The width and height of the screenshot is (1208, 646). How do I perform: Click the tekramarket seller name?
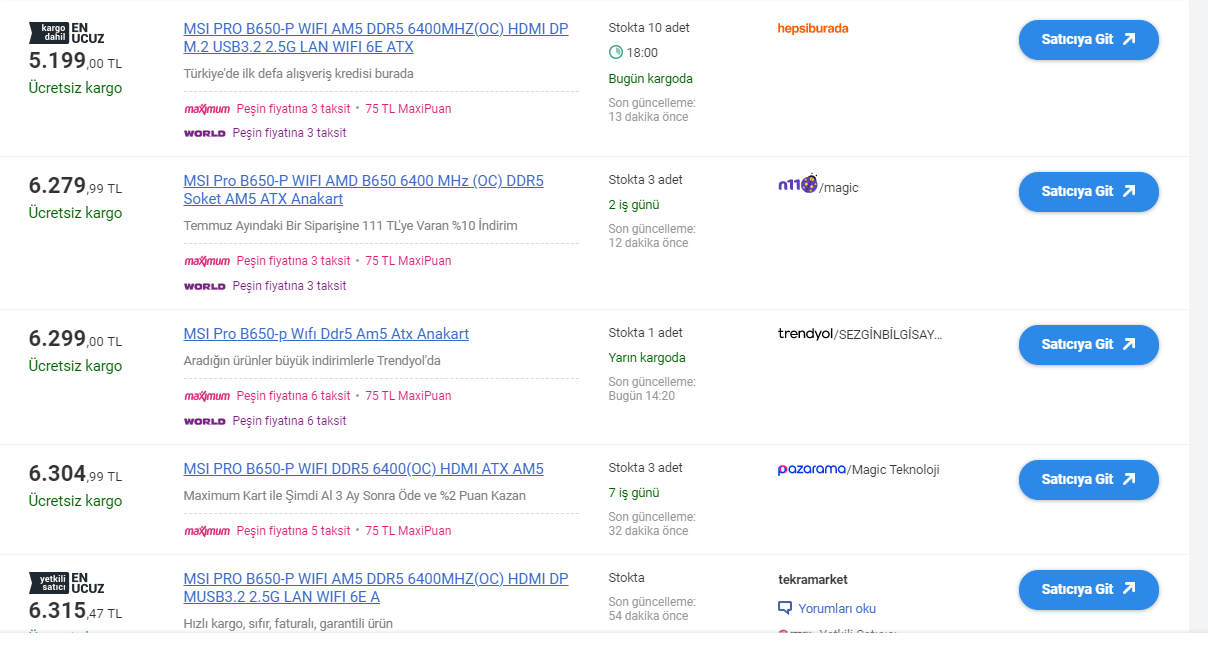coord(812,579)
